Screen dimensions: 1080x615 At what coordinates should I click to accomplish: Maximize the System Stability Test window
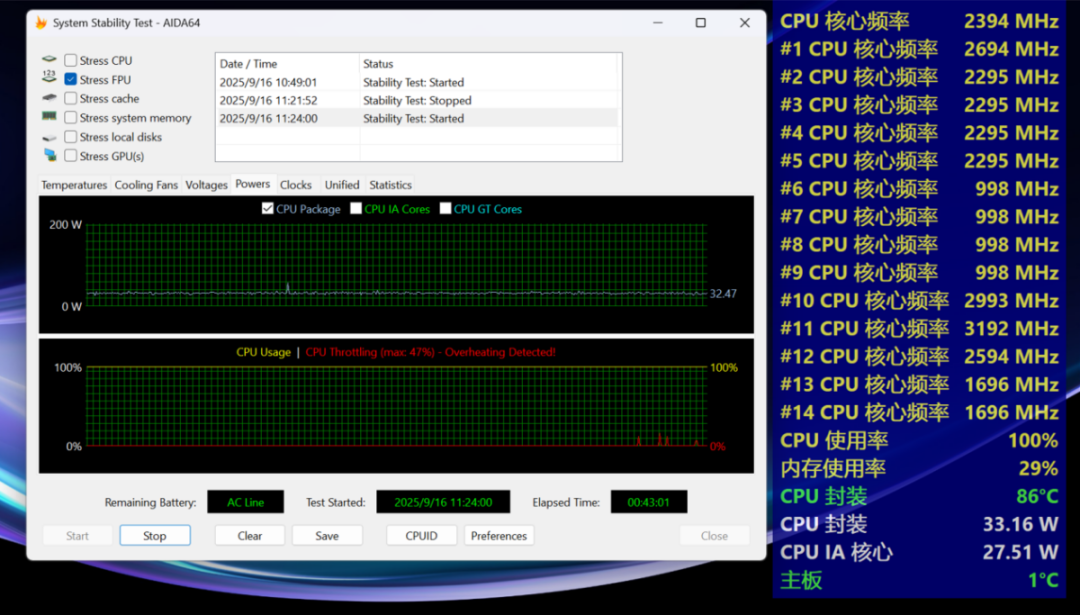tap(700, 23)
